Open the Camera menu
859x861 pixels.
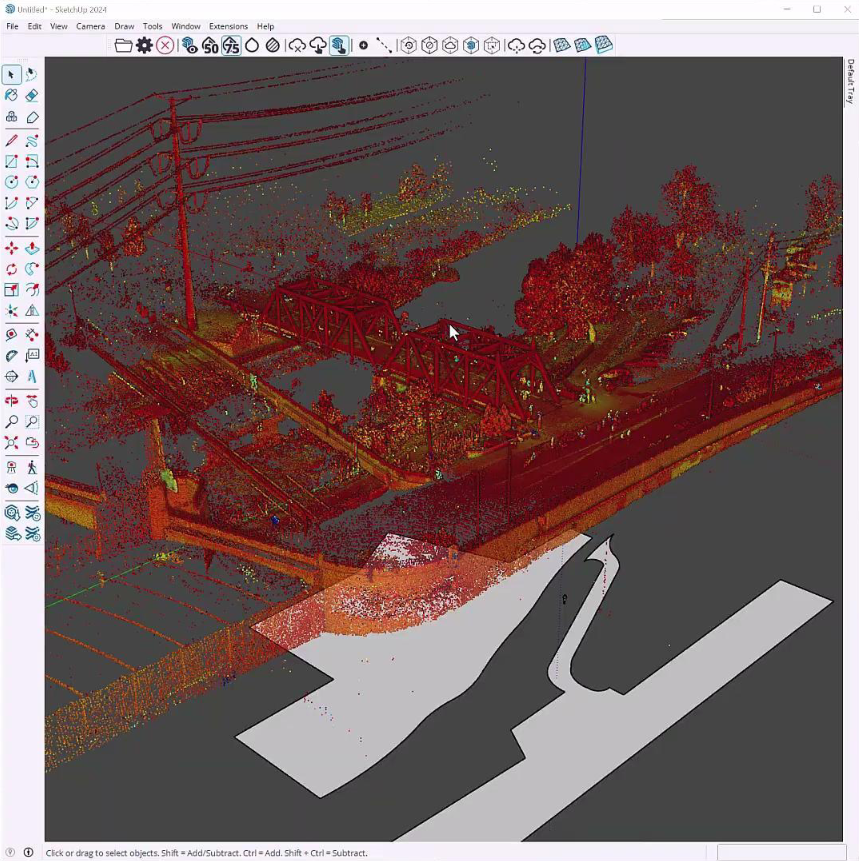91,26
